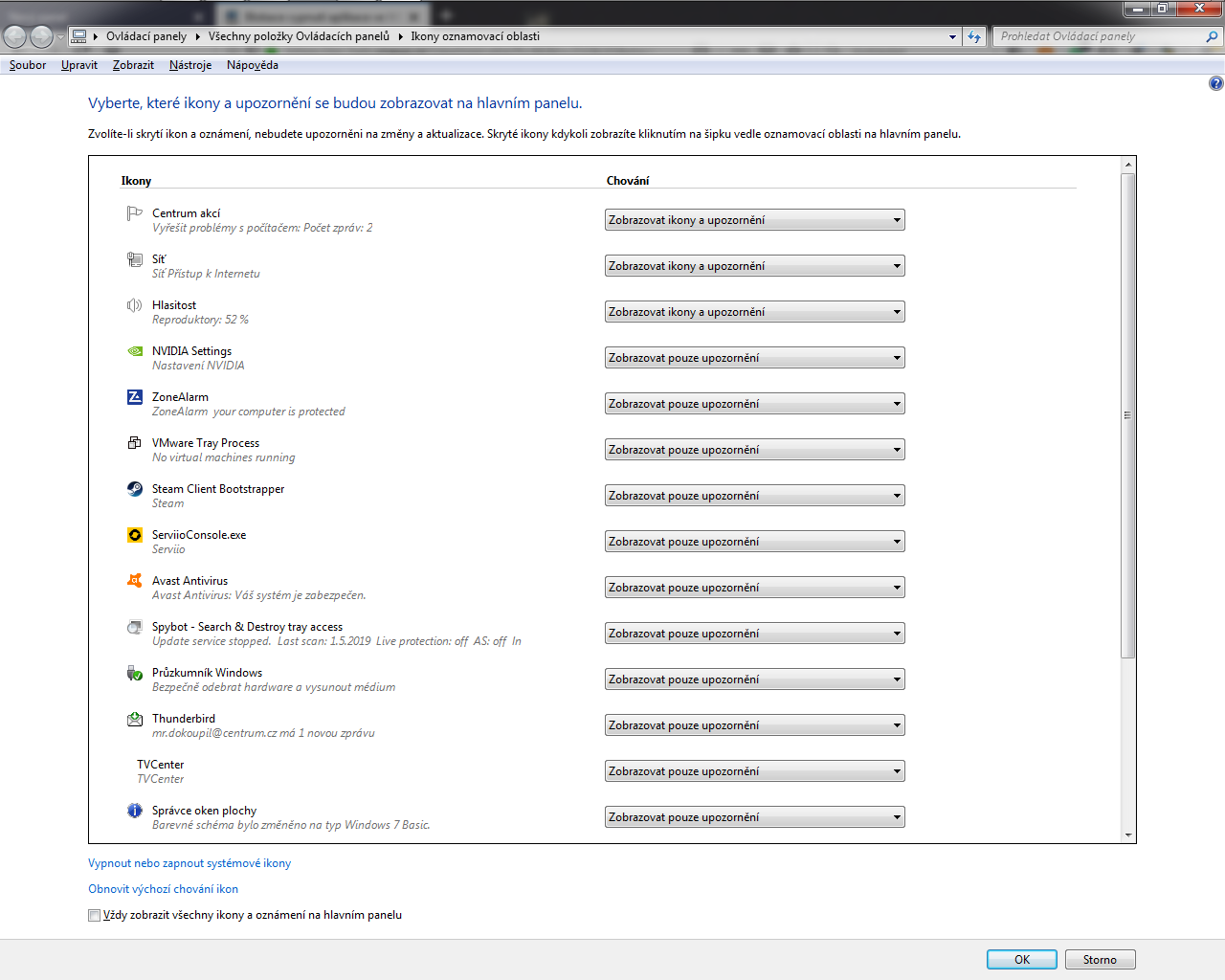Click the icon list vertical scrollbar thumb
1225x980 pixels.
tap(1128, 415)
